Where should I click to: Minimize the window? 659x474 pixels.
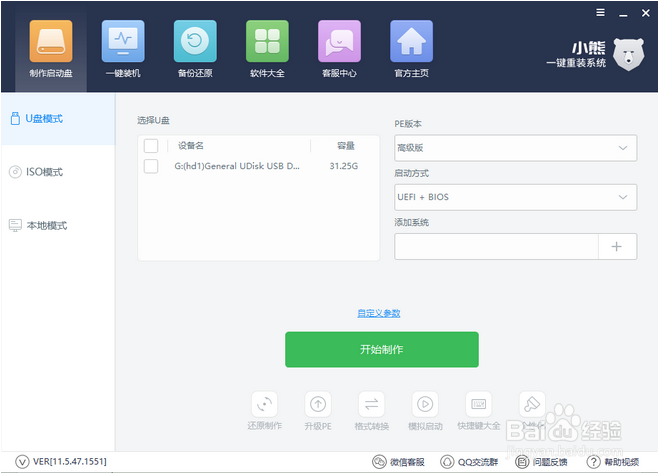623,13
